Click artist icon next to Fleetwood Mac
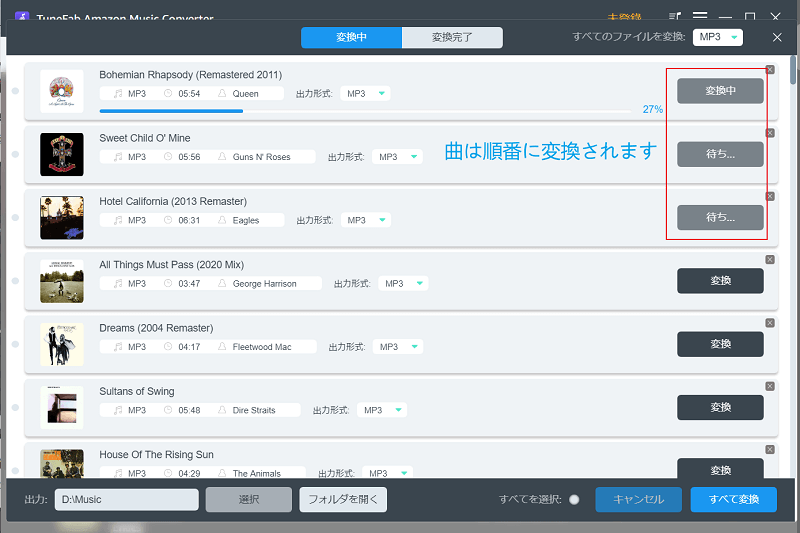 coord(222,346)
